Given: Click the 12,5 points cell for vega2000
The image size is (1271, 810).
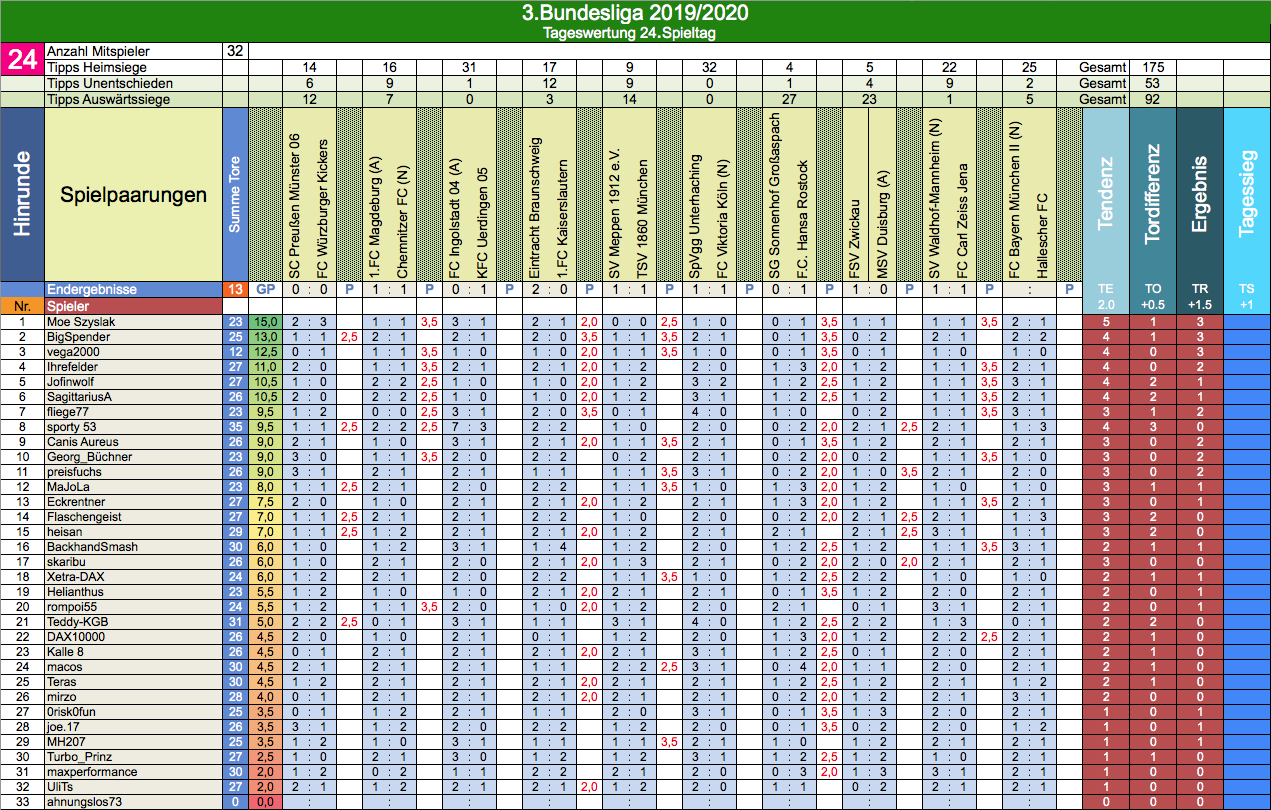Looking at the screenshot, I should [x=266, y=352].
